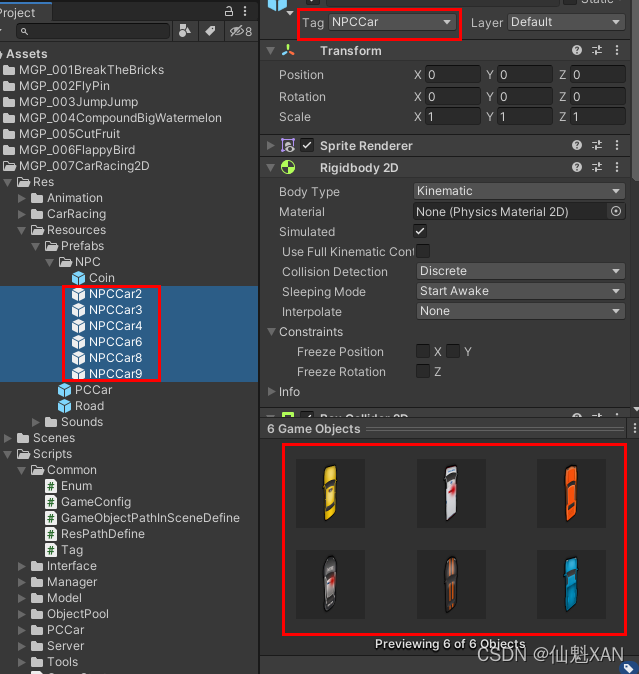
Task: Open the Layer dropdown showing Default
Action: tap(566, 22)
